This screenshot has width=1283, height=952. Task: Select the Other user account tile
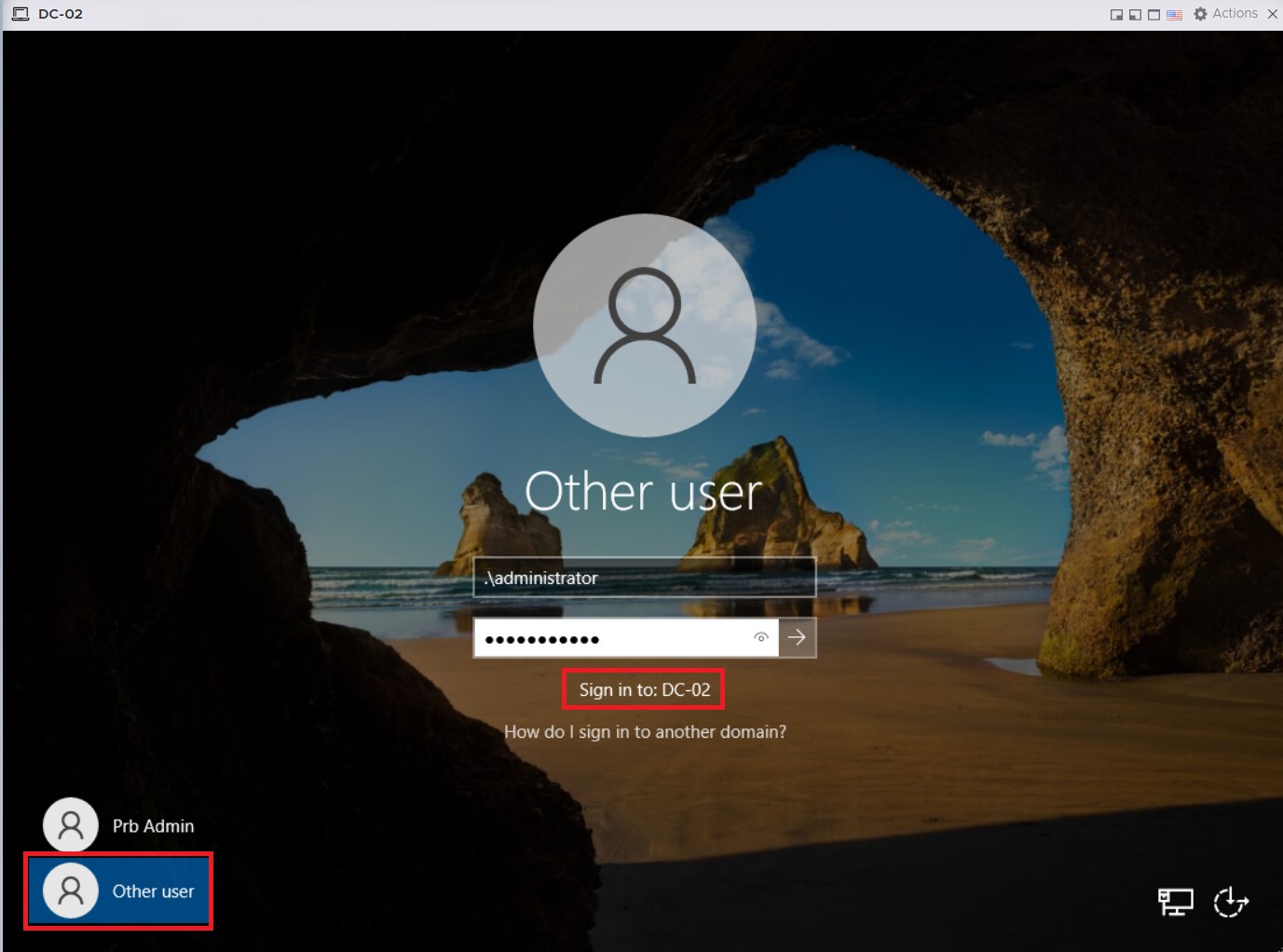118,891
